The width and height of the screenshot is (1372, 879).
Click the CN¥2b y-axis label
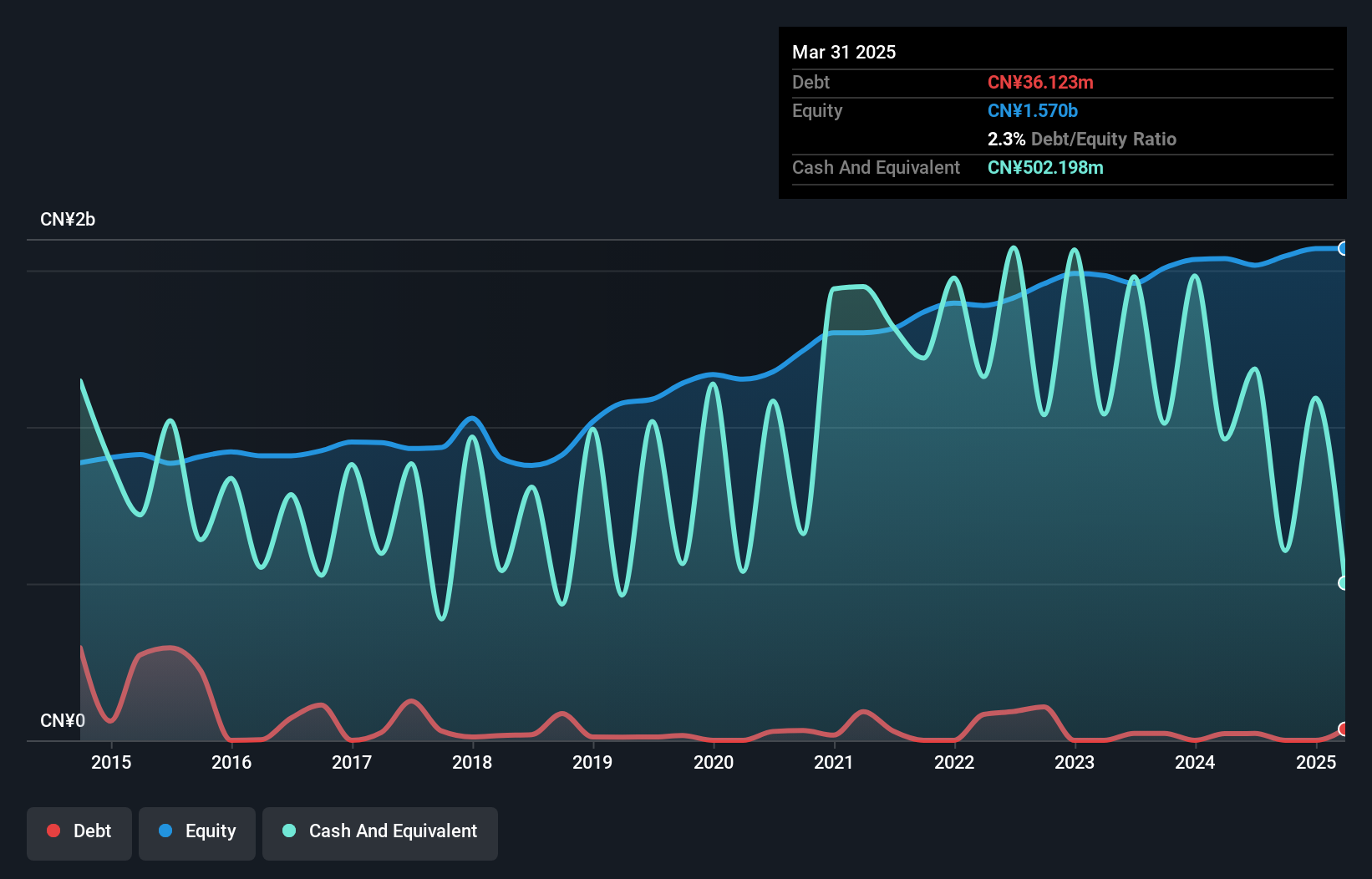tap(68, 220)
